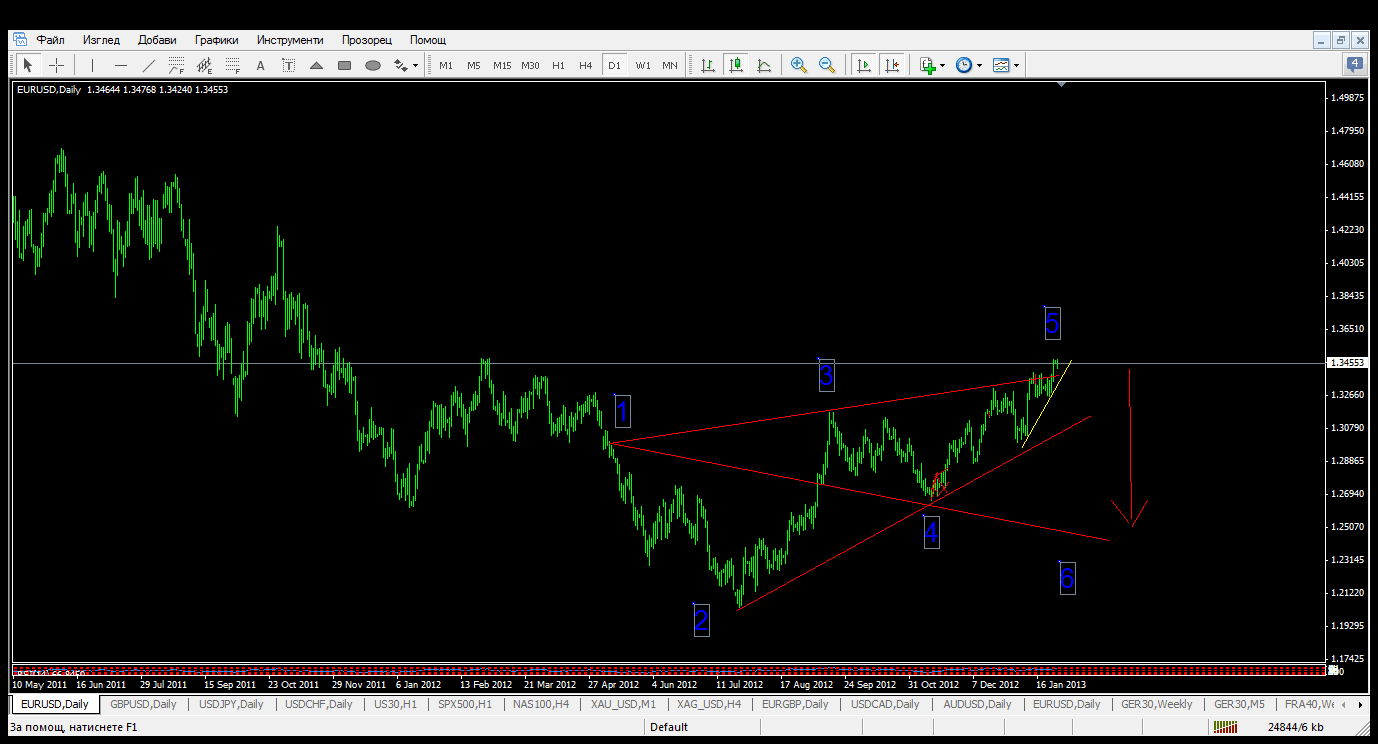The height and width of the screenshot is (744, 1378).
Task: Expand the arrows tool dropdown arrow
Action: point(415,65)
